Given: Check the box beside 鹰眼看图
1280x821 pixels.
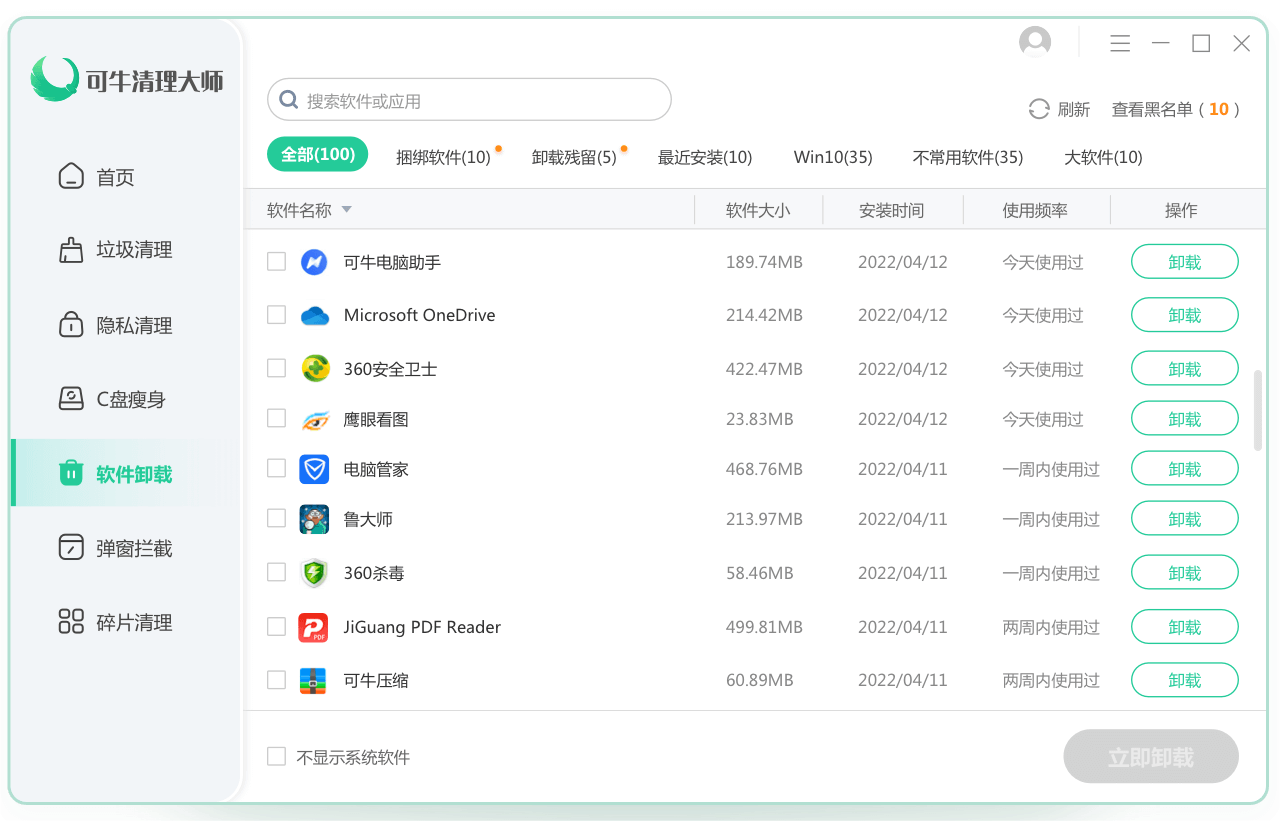Looking at the screenshot, I should (x=276, y=418).
